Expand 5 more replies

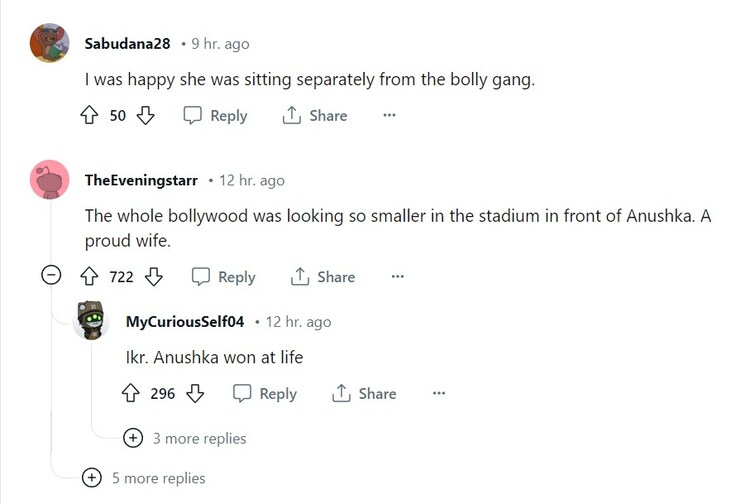point(92,478)
